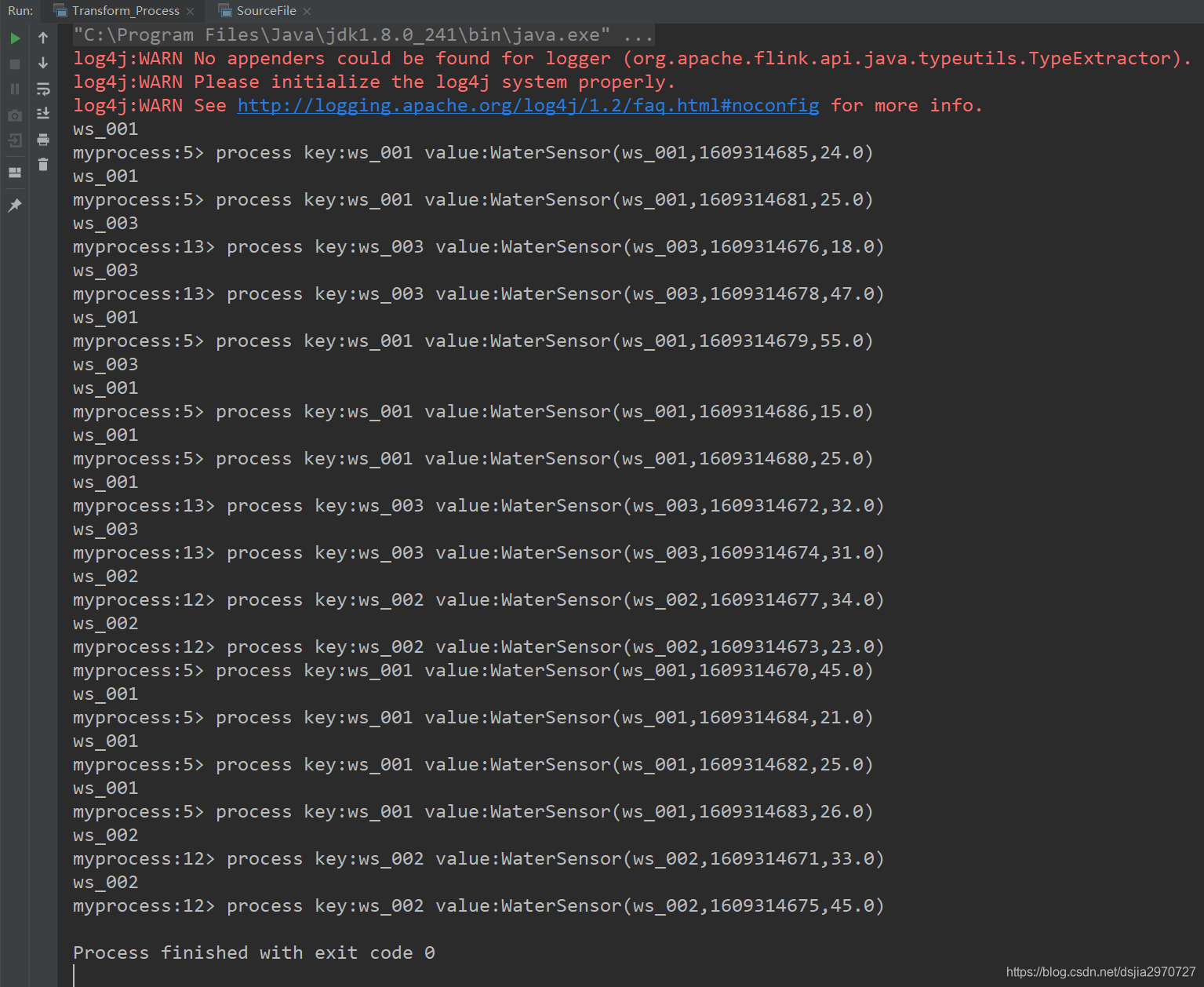1204x987 pixels.
Task: Click the line with WaterSensor(ws_003,1609314674,31.0)
Action: tap(478, 552)
